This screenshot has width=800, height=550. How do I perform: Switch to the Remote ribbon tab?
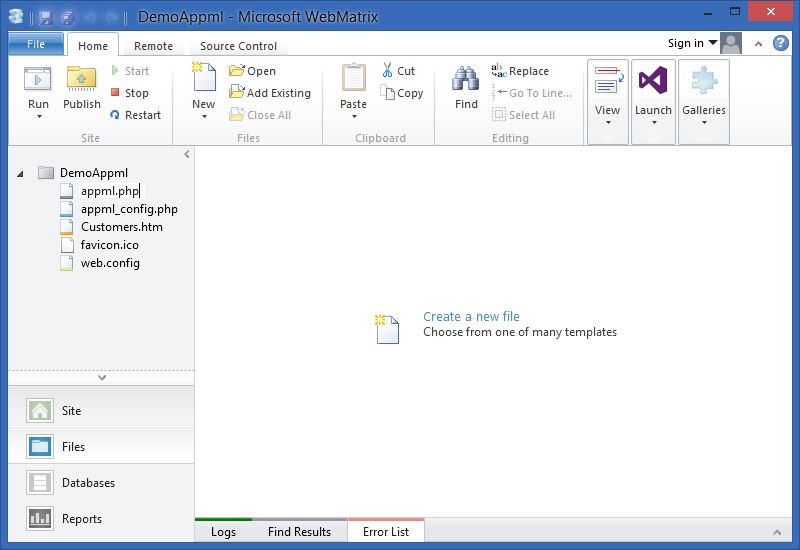point(153,46)
